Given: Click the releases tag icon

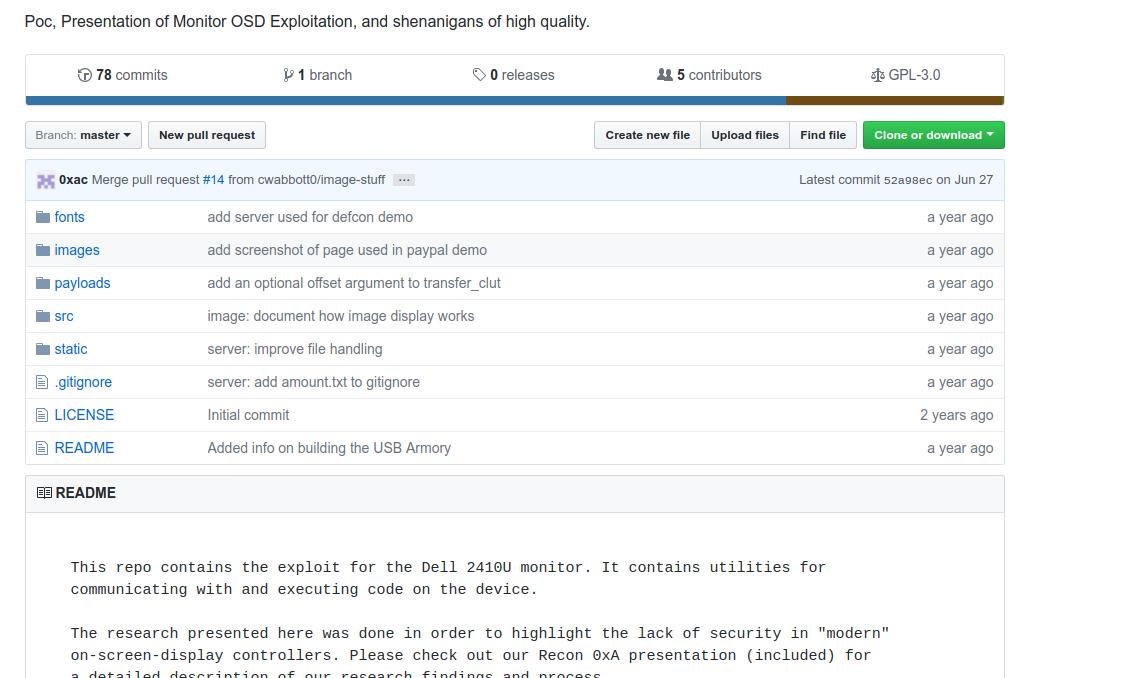Looking at the screenshot, I should [x=479, y=75].
